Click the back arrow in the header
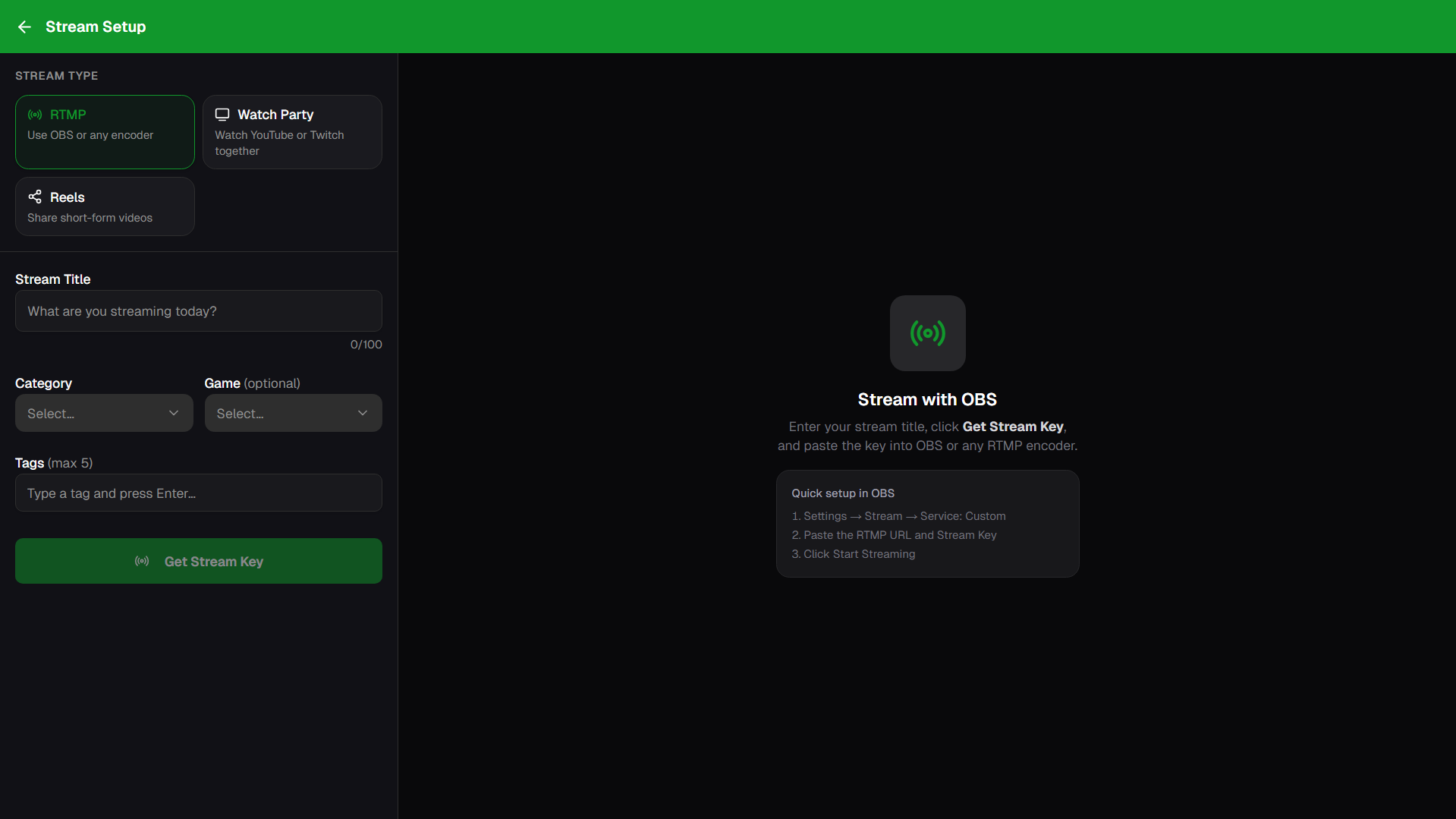The image size is (1456, 819). (24, 27)
